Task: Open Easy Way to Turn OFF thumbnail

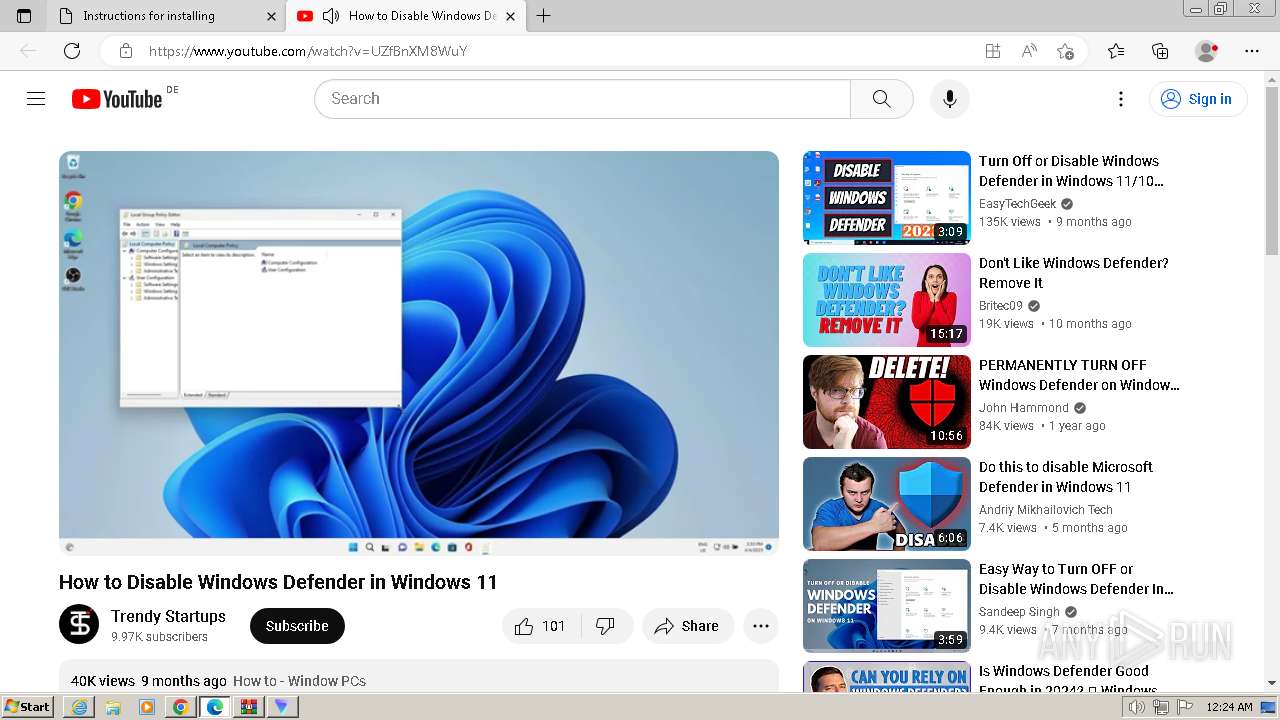Action: (x=887, y=606)
